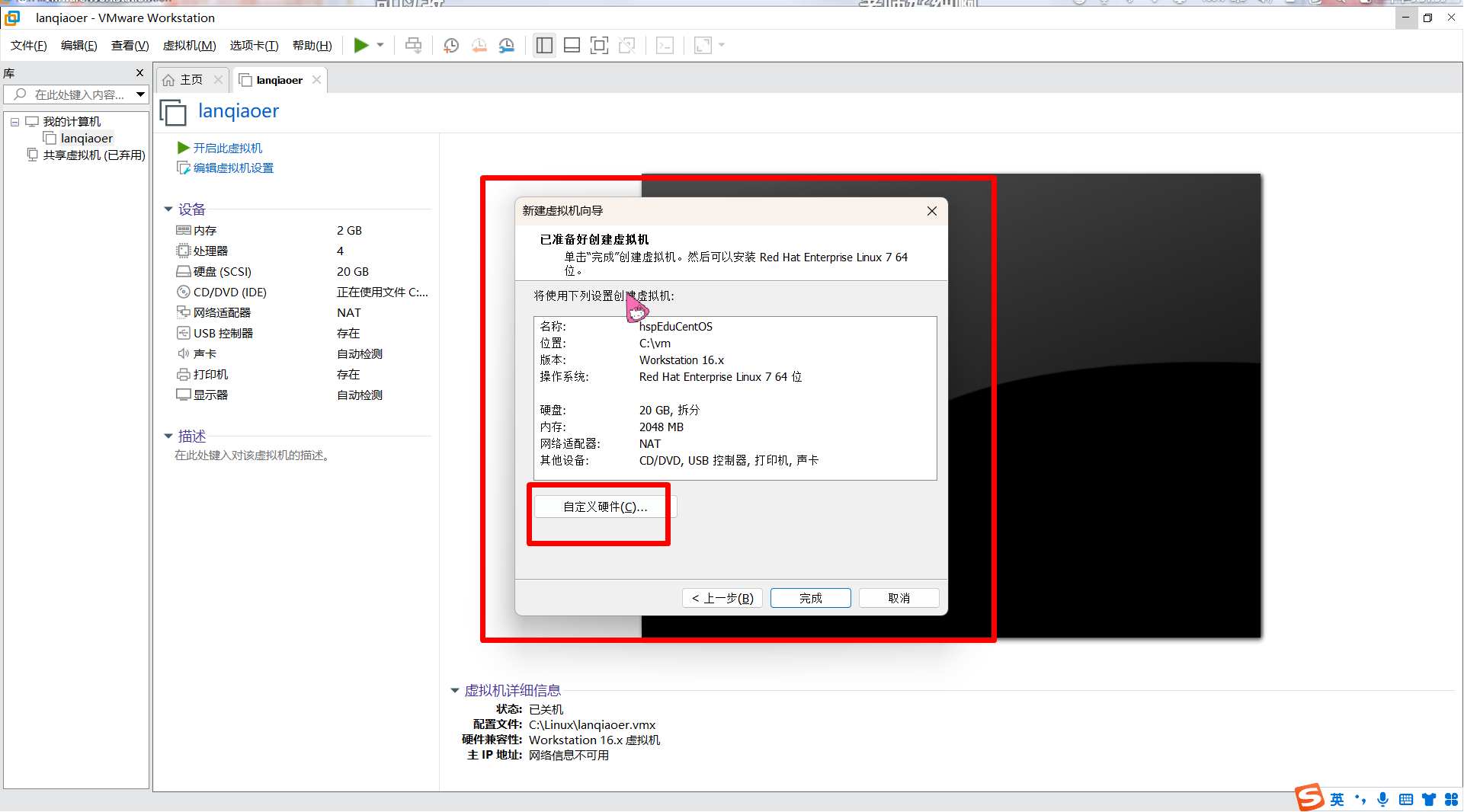Viewport: 1464px width, 812px height.
Task: Click the take snapshot clock icon
Action: [x=451, y=46]
